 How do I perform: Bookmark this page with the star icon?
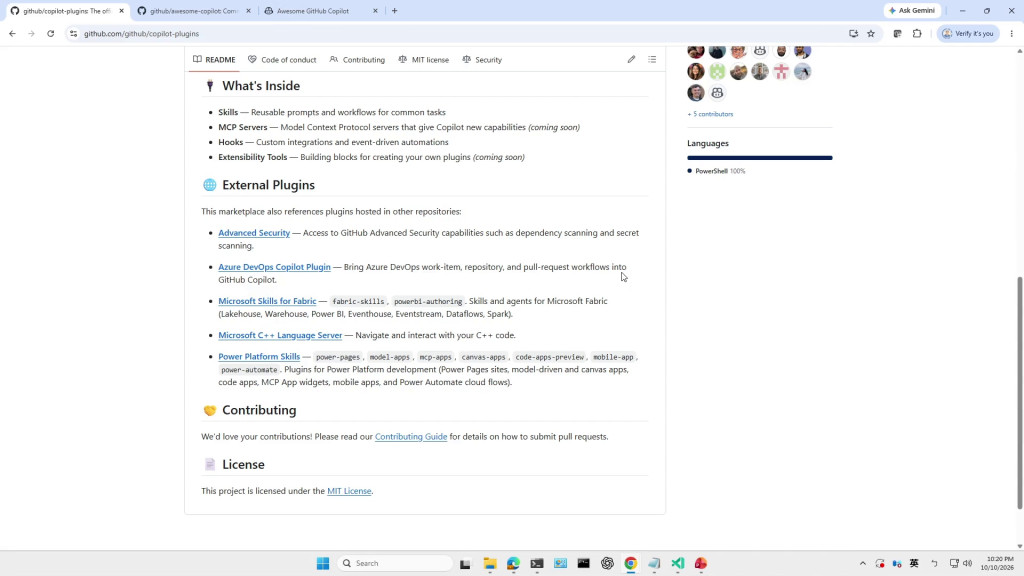coord(871,33)
